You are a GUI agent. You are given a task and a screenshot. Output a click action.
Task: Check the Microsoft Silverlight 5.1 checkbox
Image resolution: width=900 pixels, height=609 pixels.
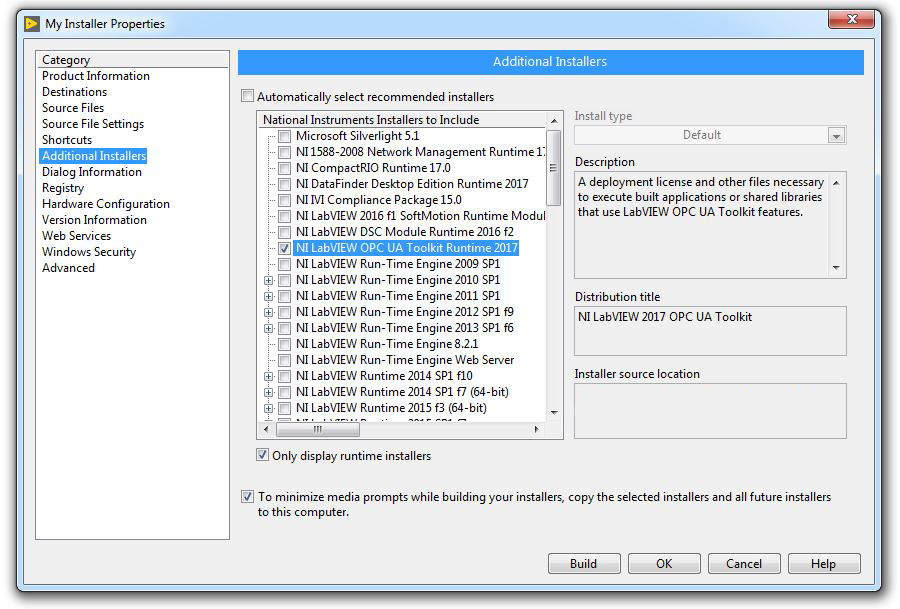[x=285, y=137]
